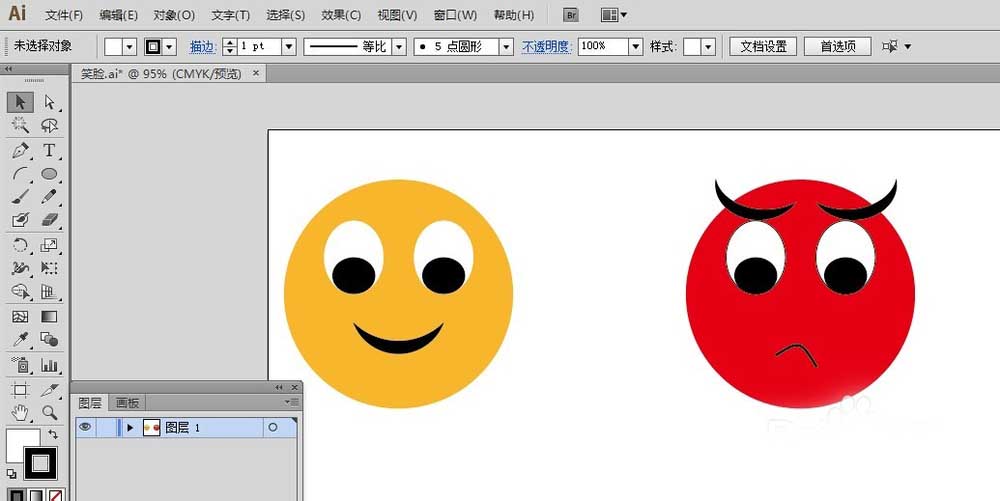This screenshot has height=501, width=1000.
Task: Click the large white fill swatch in toolbox
Action: [19, 441]
